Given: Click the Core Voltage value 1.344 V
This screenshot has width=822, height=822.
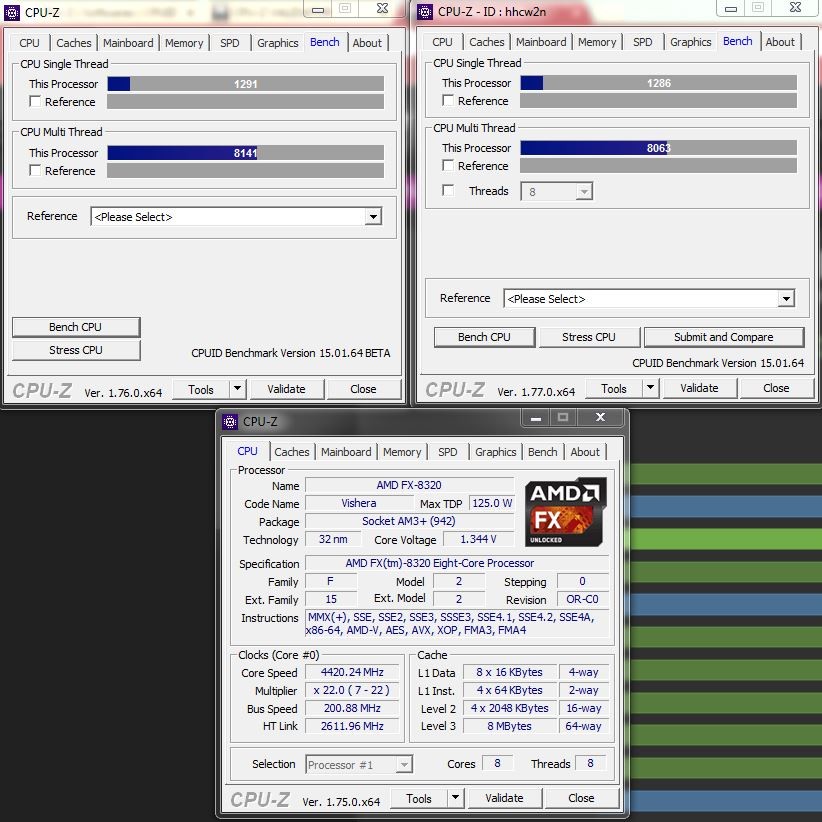Looking at the screenshot, I should click(479, 539).
